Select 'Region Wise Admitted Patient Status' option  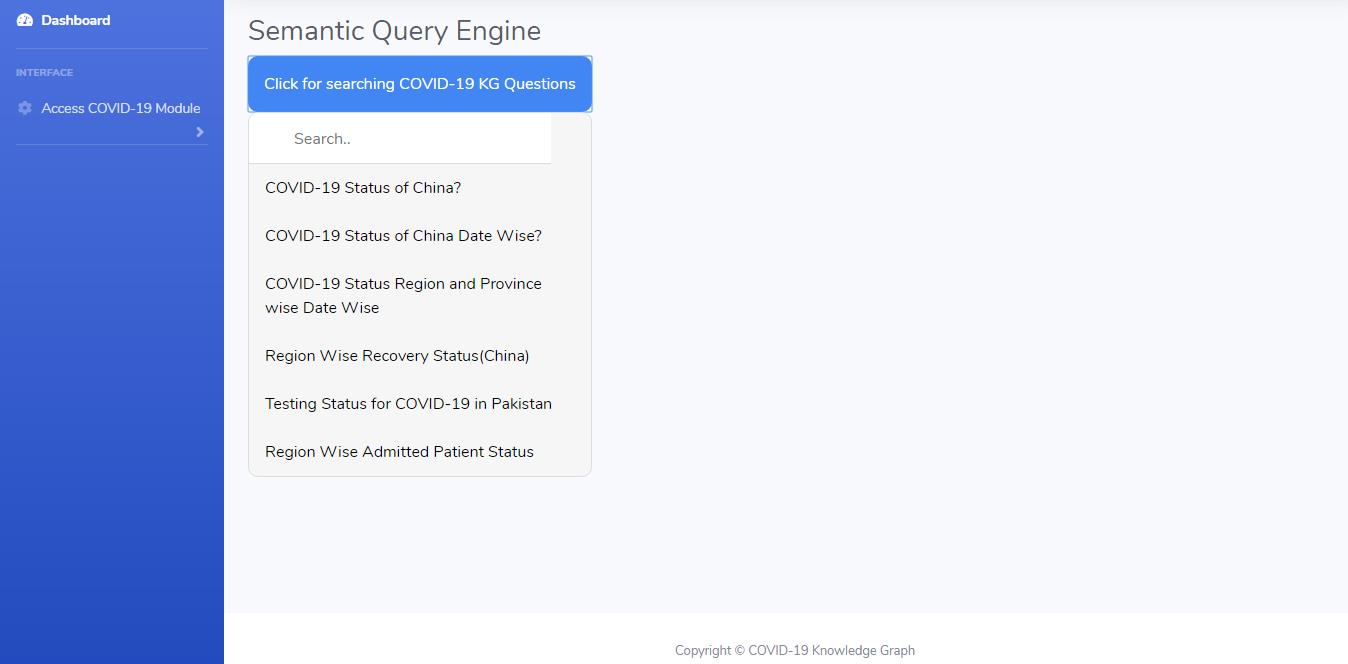pos(399,452)
